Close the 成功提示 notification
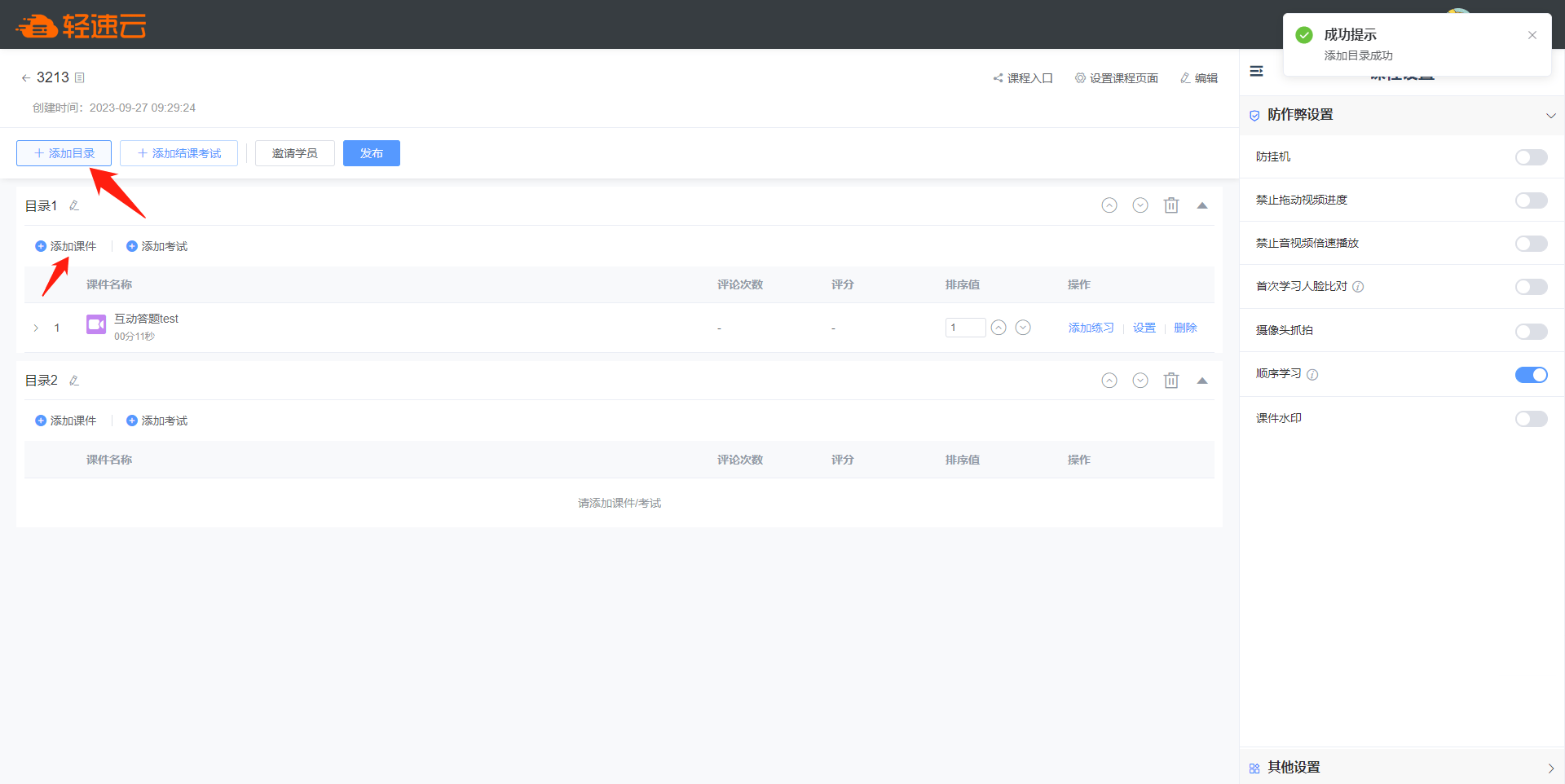This screenshot has width=1565, height=784. tap(1532, 35)
